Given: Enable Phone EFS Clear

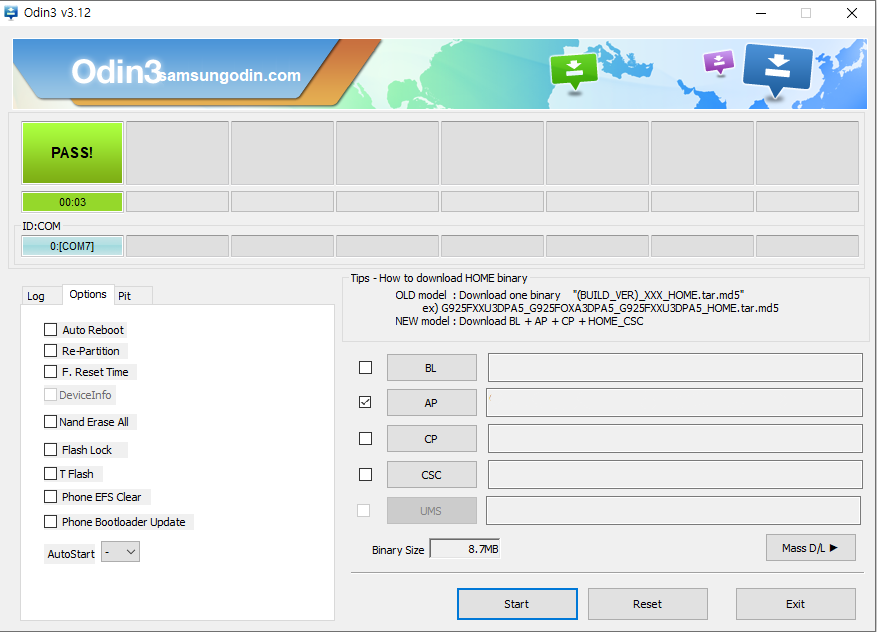Looking at the screenshot, I should [x=50, y=497].
